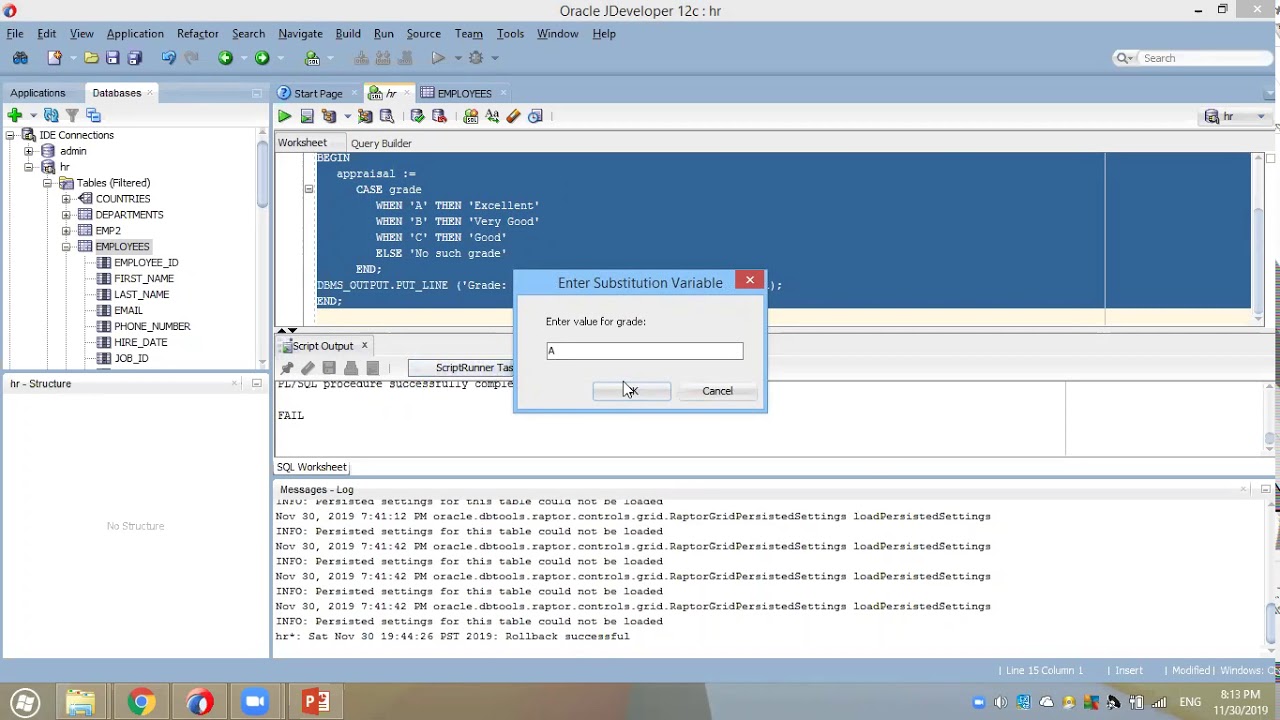
Task: Click the Run Statement green arrow
Action: (x=284, y=117)
